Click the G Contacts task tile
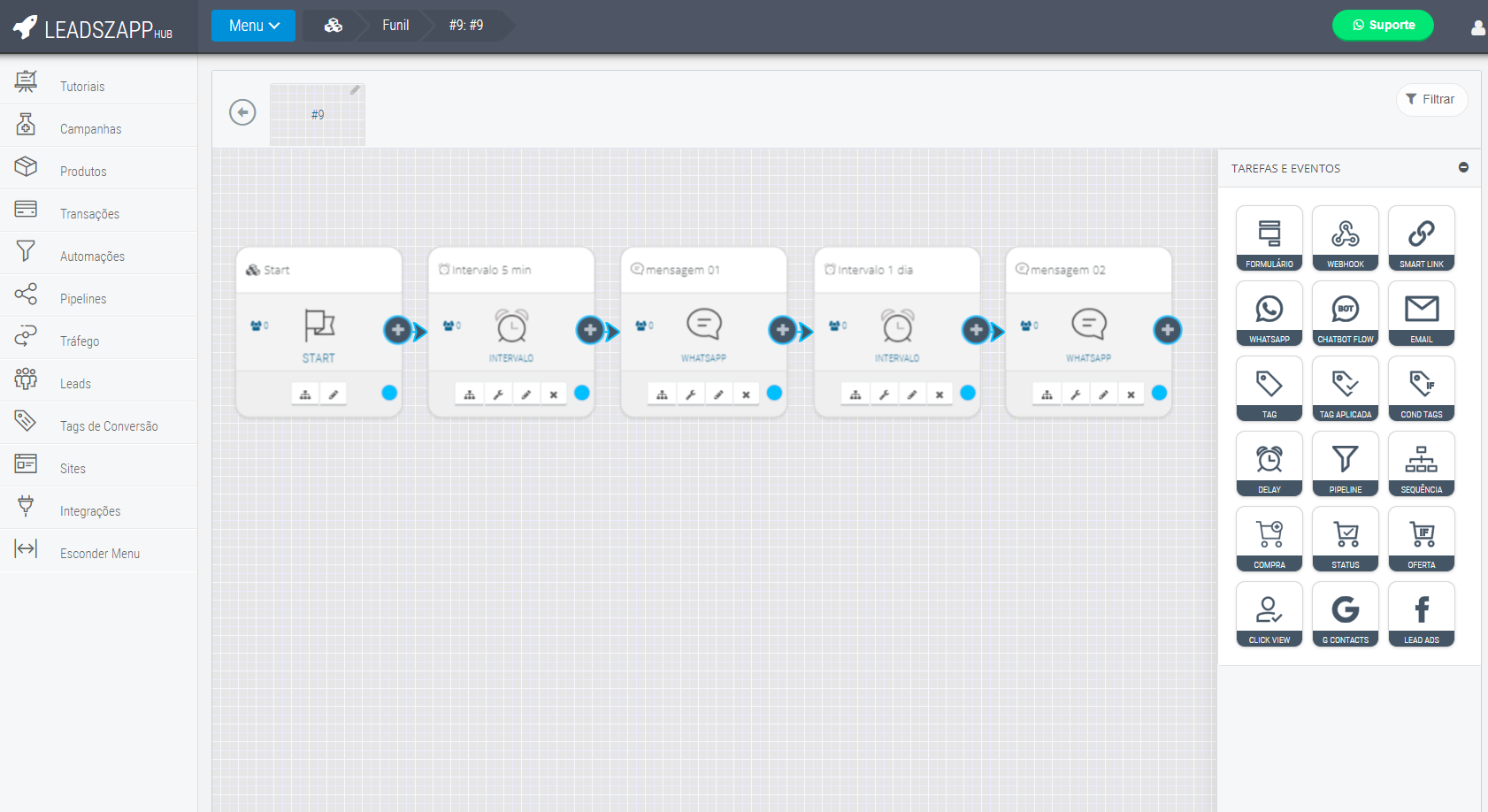This screenshot has width=1488, height=812. 1345,614
